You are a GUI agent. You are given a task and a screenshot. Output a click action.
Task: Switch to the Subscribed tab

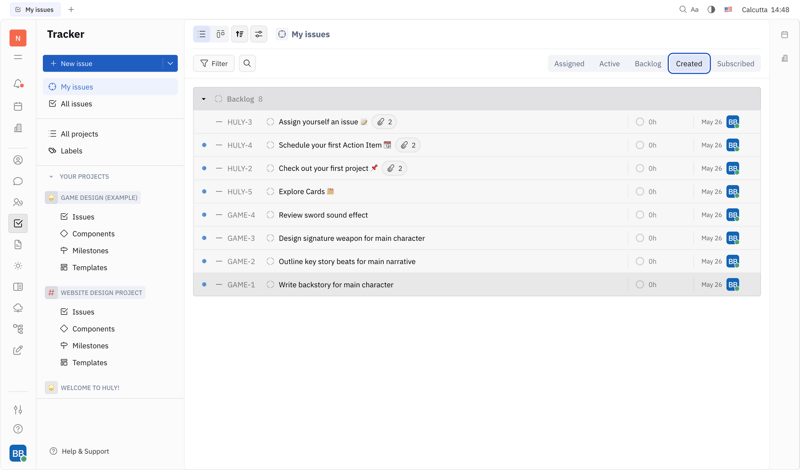735,64
